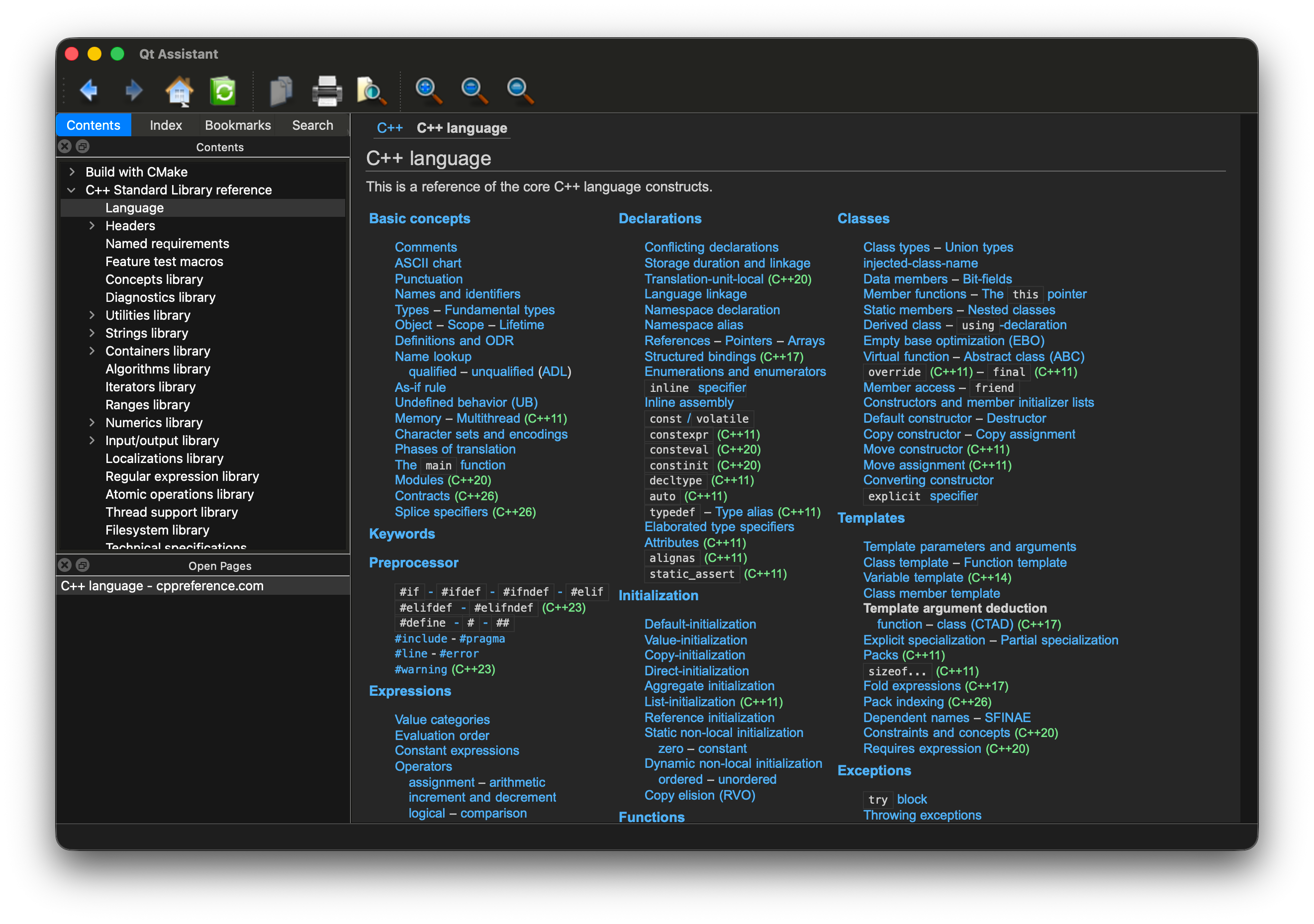1314x924 pixels.
Task: Click the Print icon
Action: coord(327,91)
